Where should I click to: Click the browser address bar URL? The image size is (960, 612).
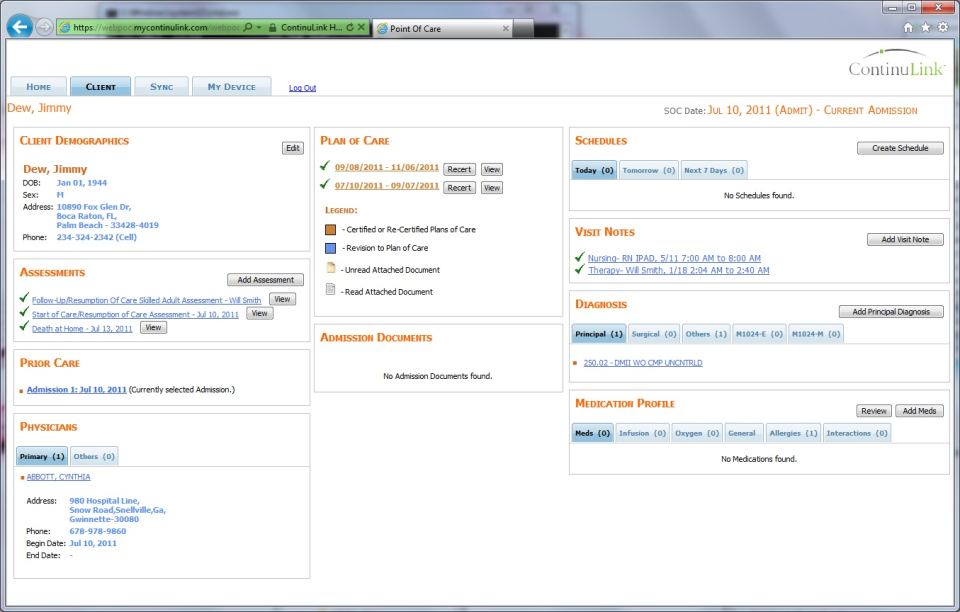click(156, 28)
